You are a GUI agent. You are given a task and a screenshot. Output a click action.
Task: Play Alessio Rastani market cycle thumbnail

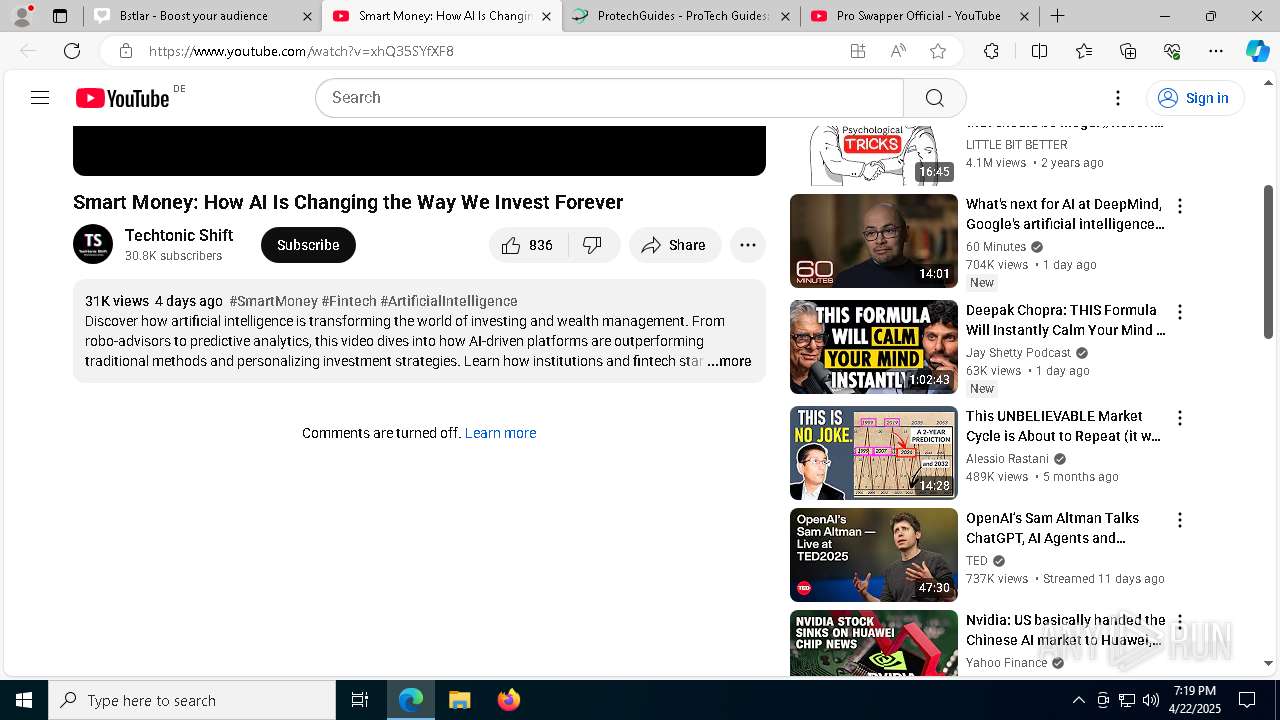point(874,453)
